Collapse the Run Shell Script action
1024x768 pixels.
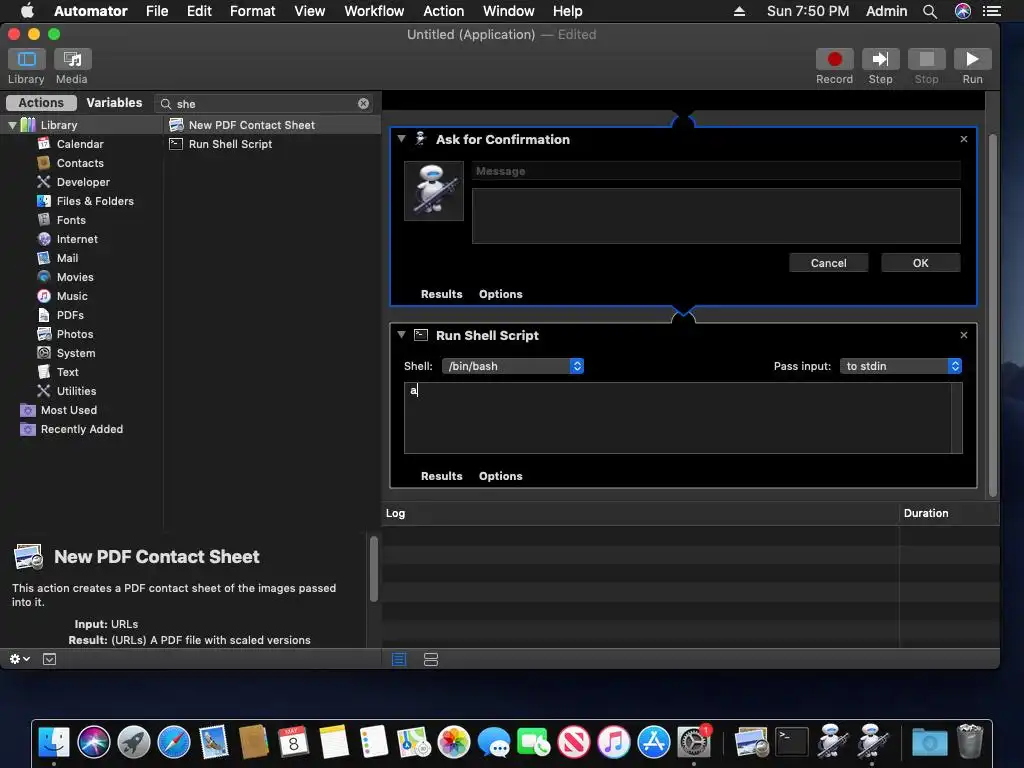[x=402, y=334]
